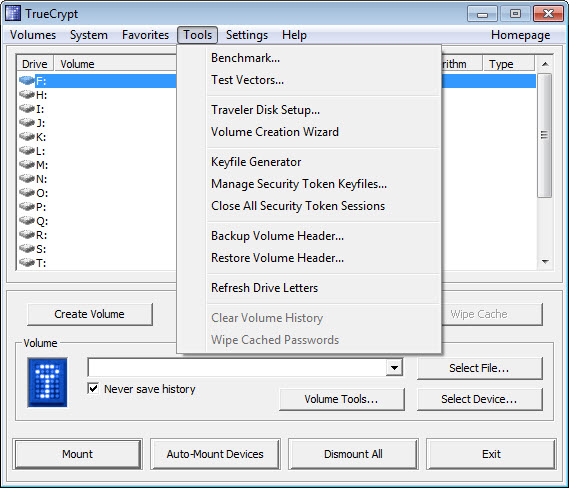Click the T: drive icon
Screen dimensions: 569x488
[x=27, y=263]
